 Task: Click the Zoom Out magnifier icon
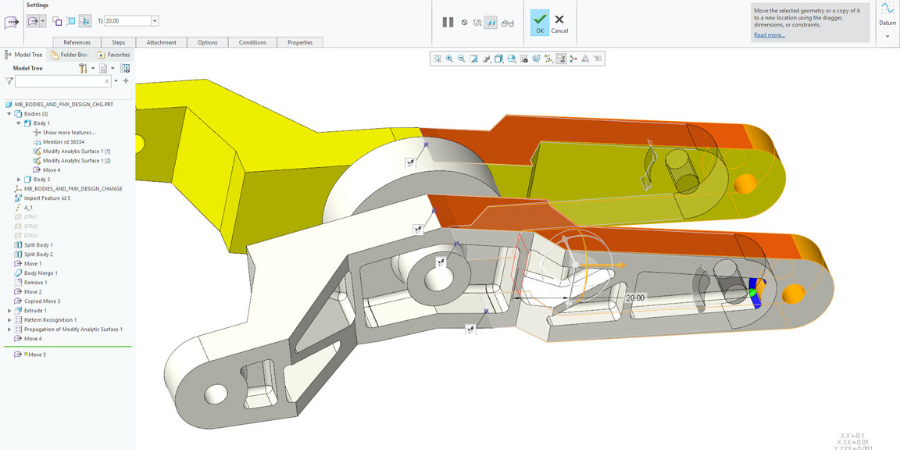click(x=461, y=59)
